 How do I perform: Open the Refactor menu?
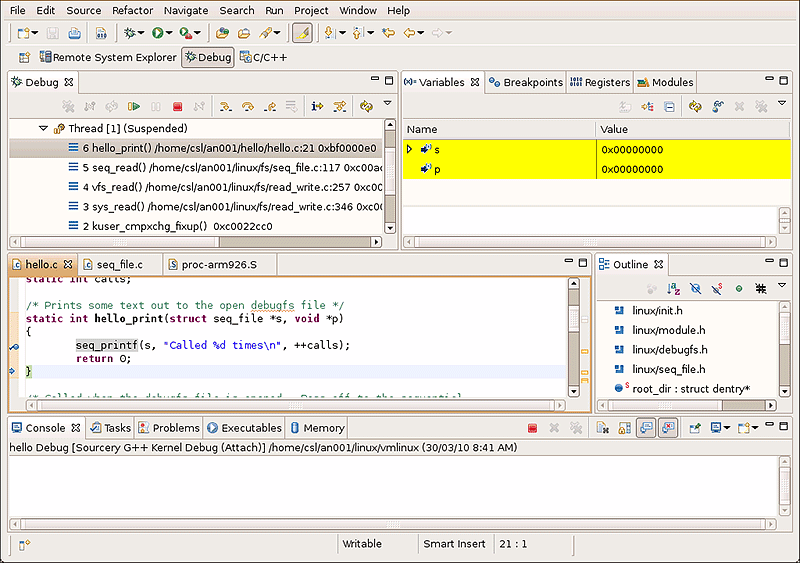point(133,10)
